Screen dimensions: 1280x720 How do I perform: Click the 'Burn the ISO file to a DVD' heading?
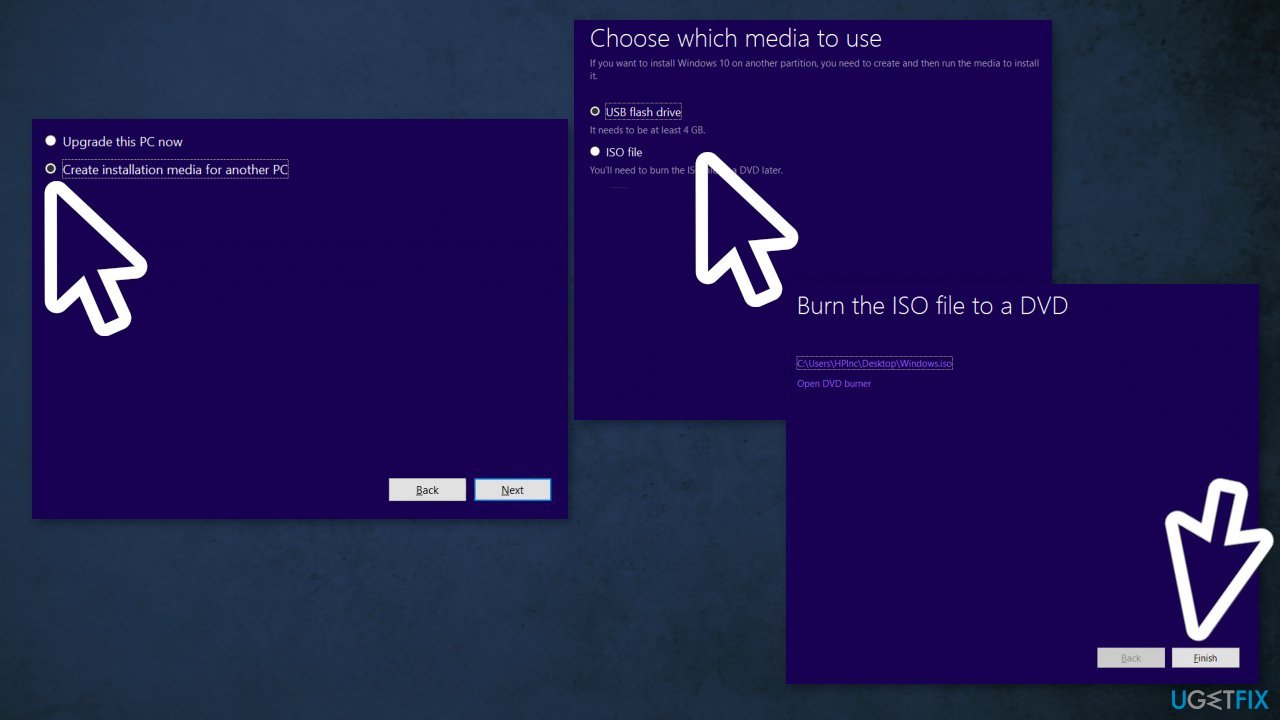click(932, 306)
